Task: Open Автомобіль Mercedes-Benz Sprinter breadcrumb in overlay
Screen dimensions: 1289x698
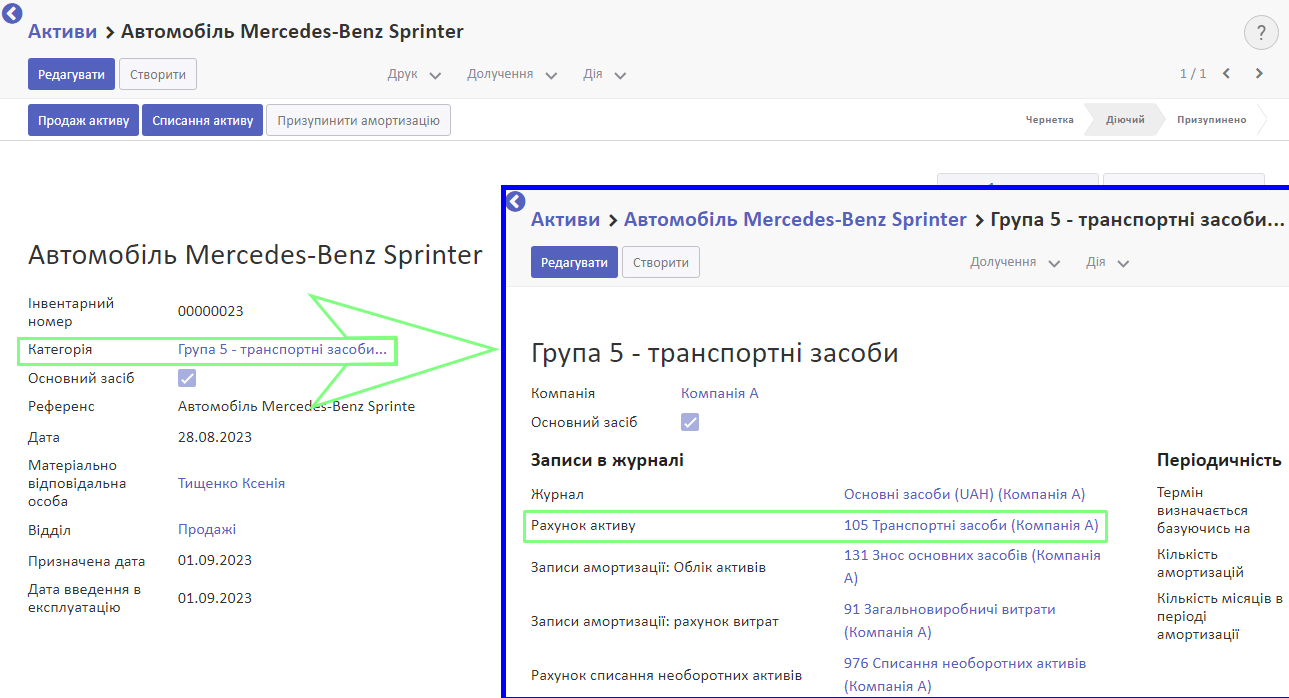Action: [x=796, y=219]
